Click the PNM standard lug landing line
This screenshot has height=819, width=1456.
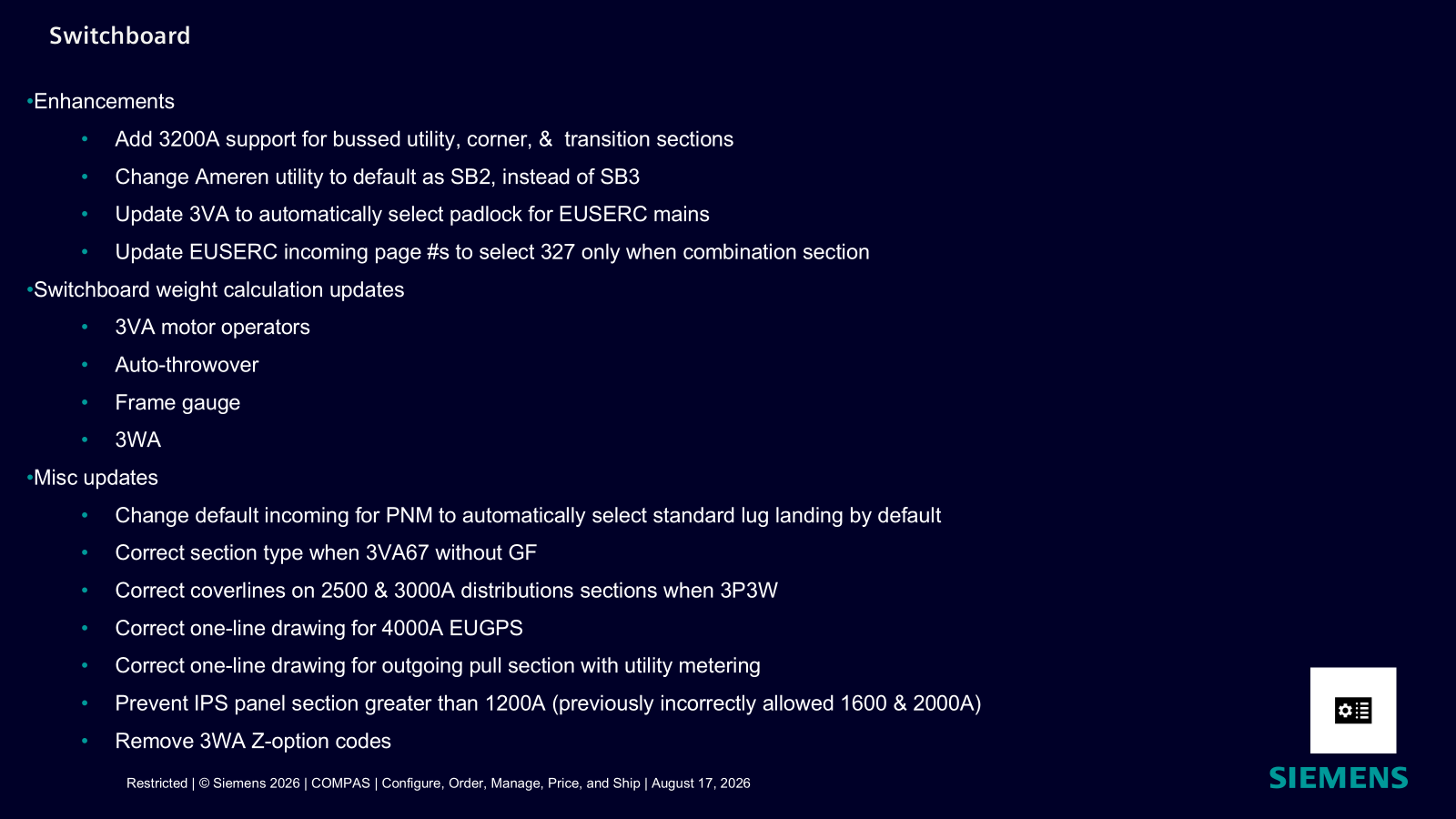(528, 515)
